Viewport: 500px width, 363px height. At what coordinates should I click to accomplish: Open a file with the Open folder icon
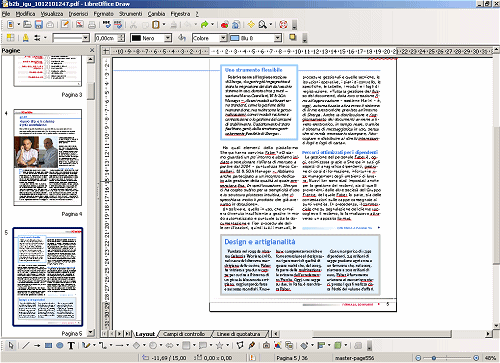point(27,24)
